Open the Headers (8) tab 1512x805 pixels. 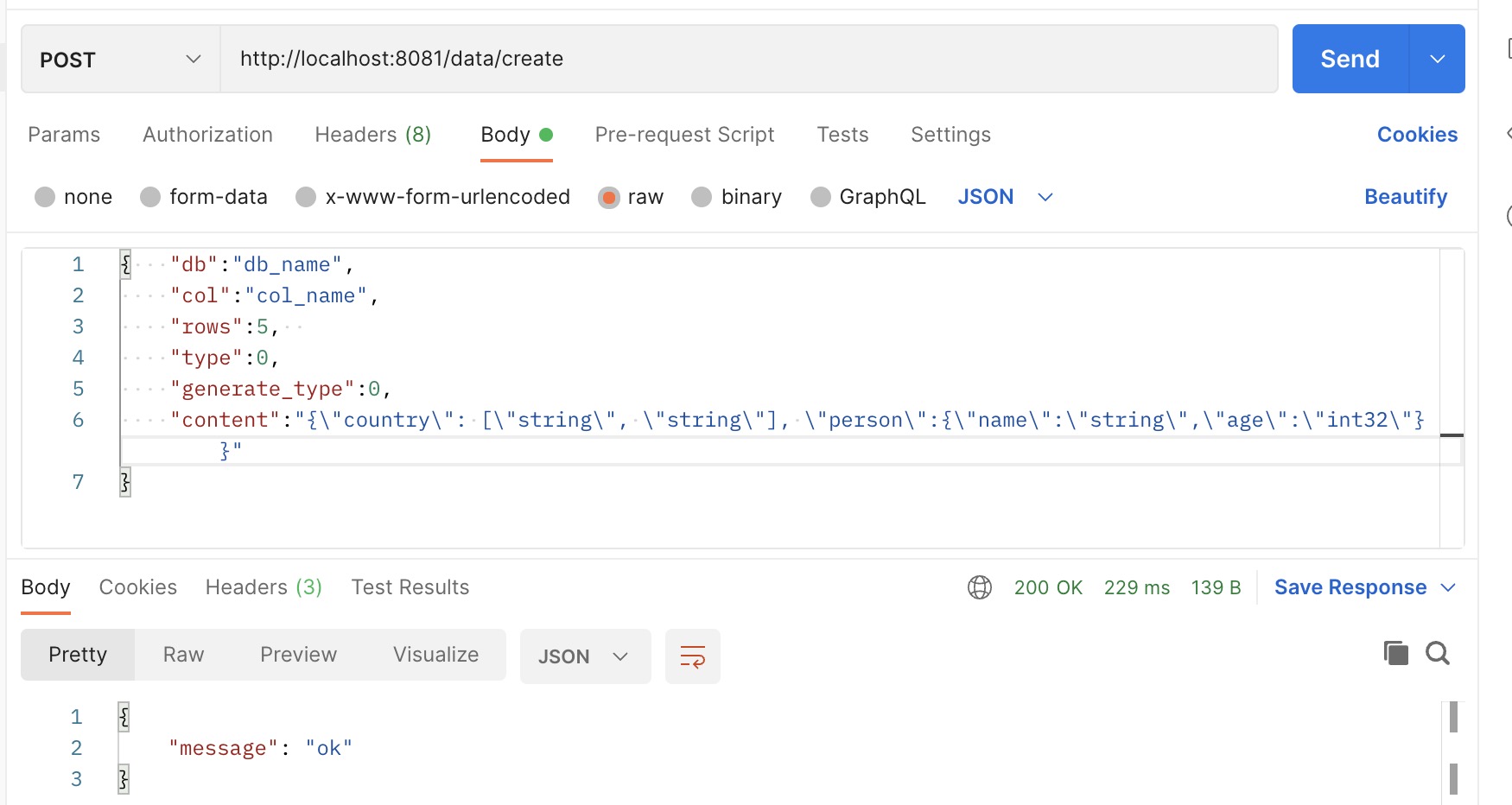point(373,135)
